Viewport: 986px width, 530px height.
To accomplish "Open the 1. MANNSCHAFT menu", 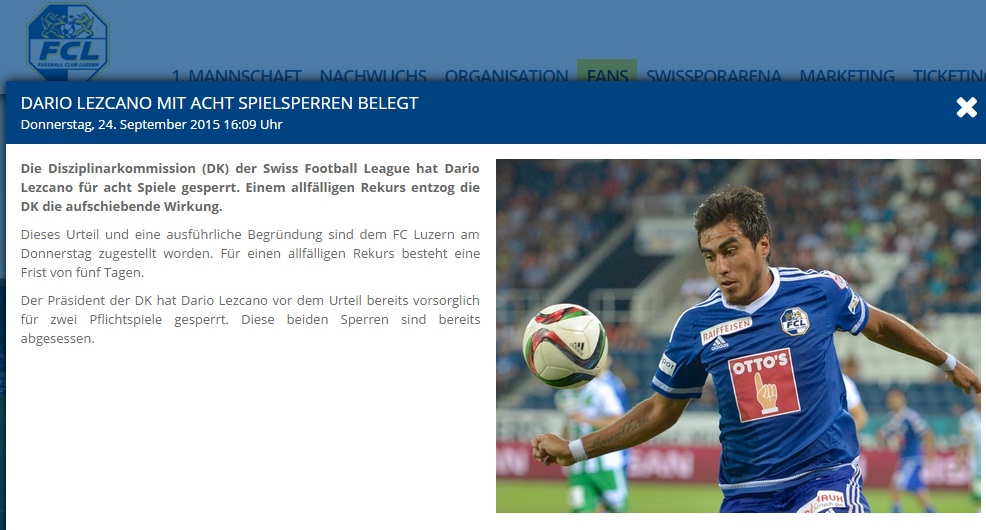I will coord(237,75).
